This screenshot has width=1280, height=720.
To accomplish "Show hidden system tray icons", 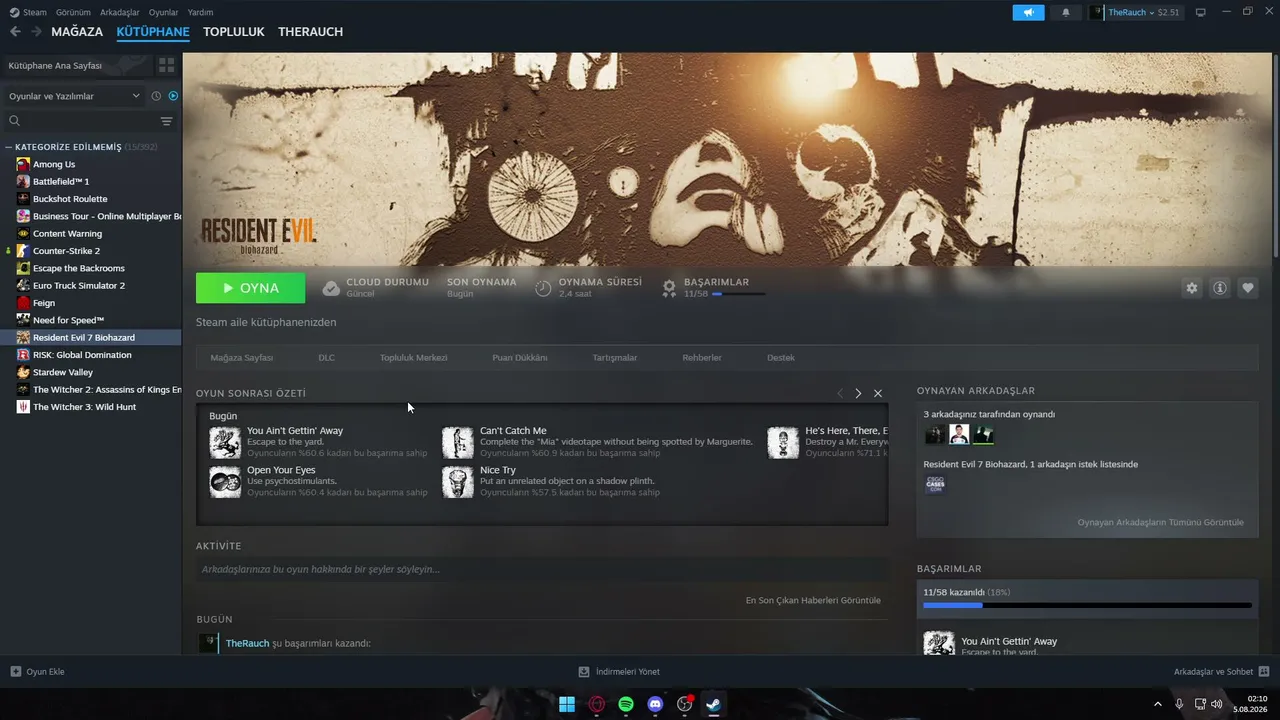I will 1158,704.
